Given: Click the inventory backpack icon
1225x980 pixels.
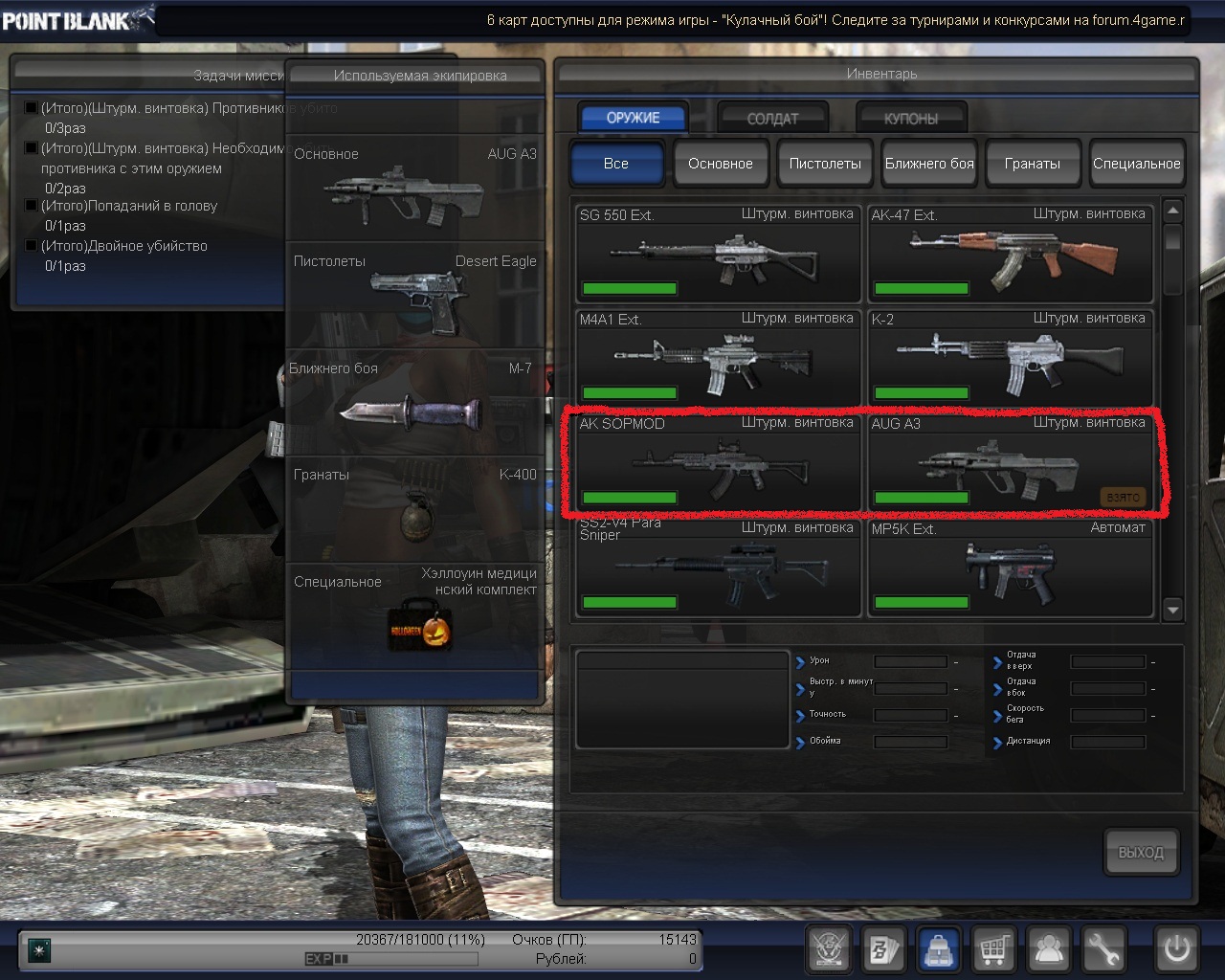Looking at the screenshot, I should [x=939, y=949].
